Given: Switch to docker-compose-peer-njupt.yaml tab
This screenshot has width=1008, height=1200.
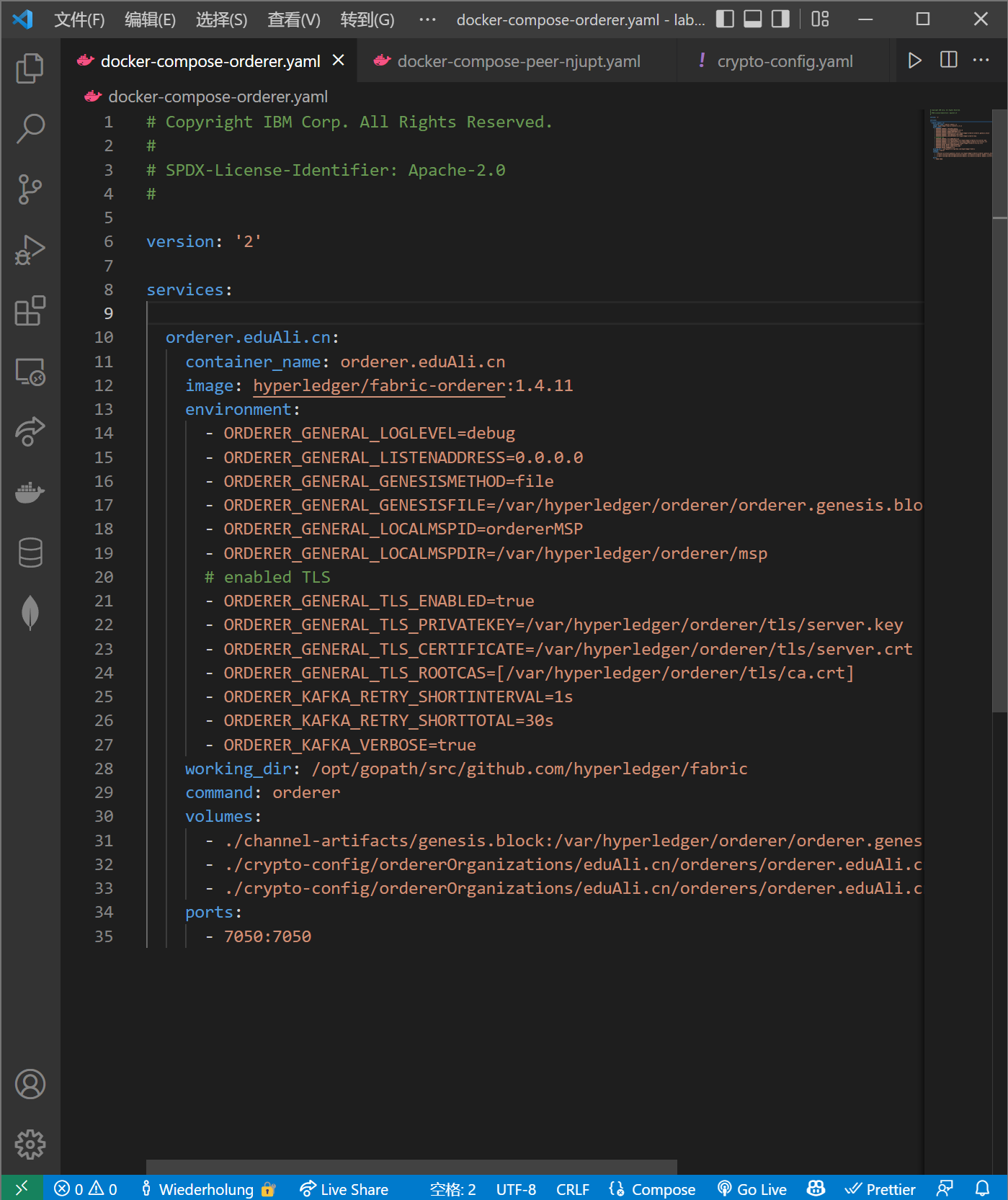Looking at the screenshot, I should click(x=518, y=61).
